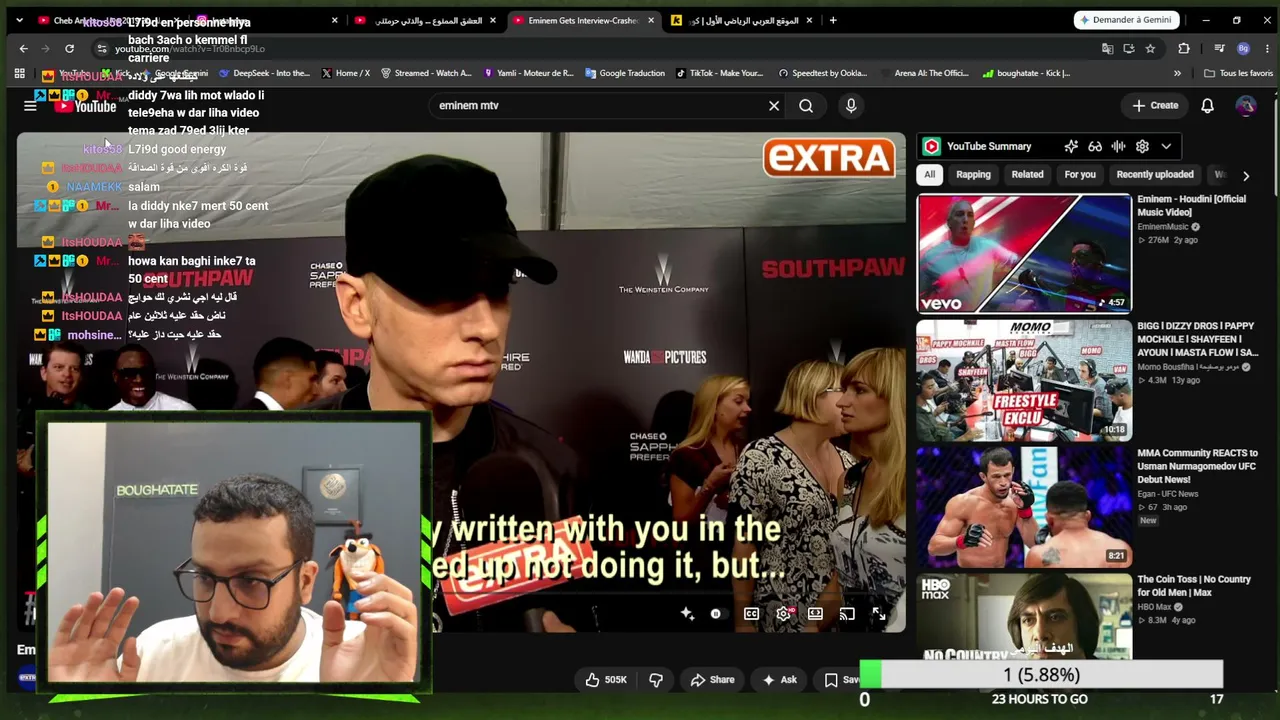Image resolution: width=1280 pixels, height=720 pixels.
Task: Select the Rapping filter chip
Action: point(973,174)
